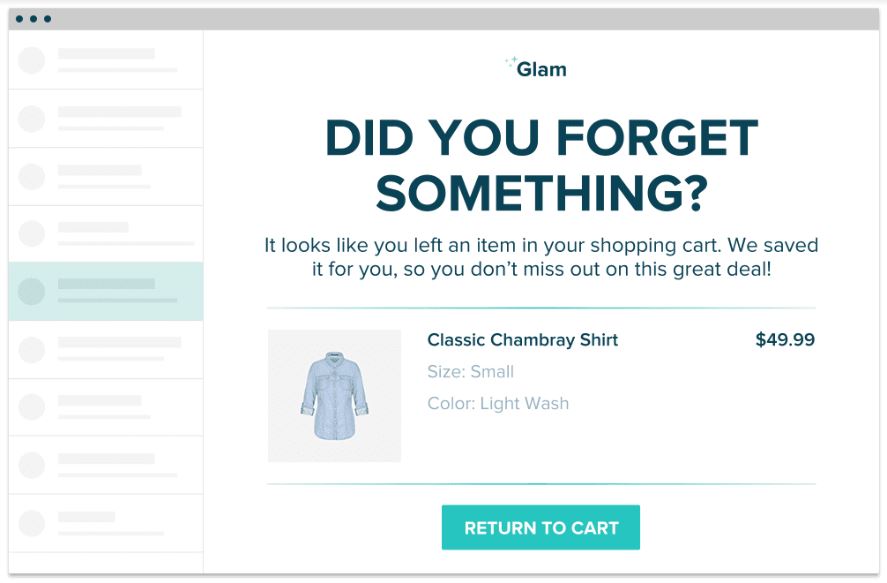Open the chambray shirt product thumbnail
The height and width of the screenshot is (583, 887).
coord(334,396)
